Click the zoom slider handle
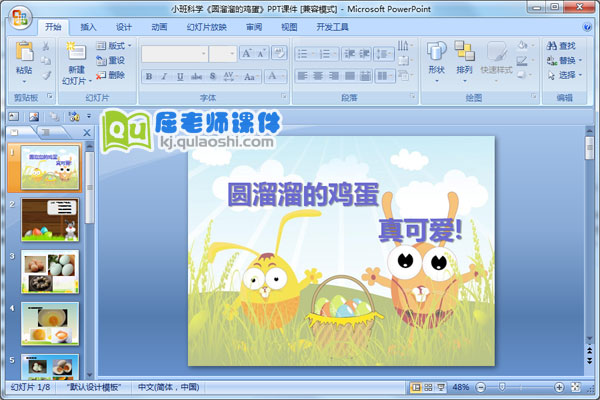The width and height of the screenshot is (600, 400). [x=502, y=387]
